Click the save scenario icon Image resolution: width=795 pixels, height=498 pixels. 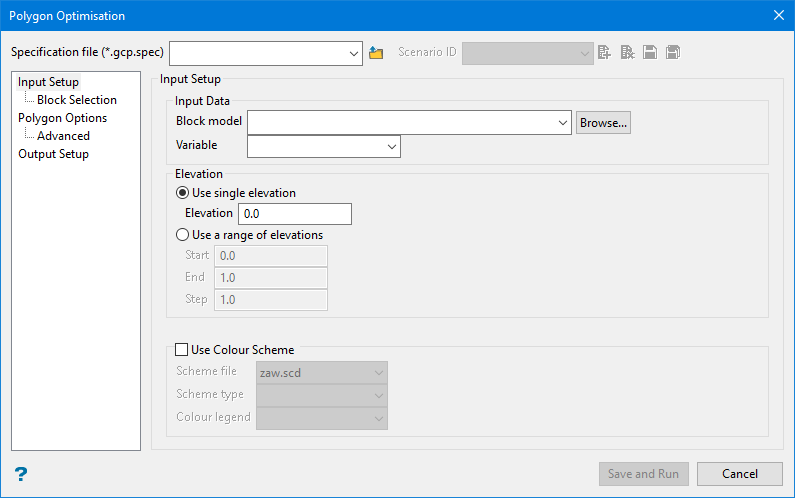point(650,53)
